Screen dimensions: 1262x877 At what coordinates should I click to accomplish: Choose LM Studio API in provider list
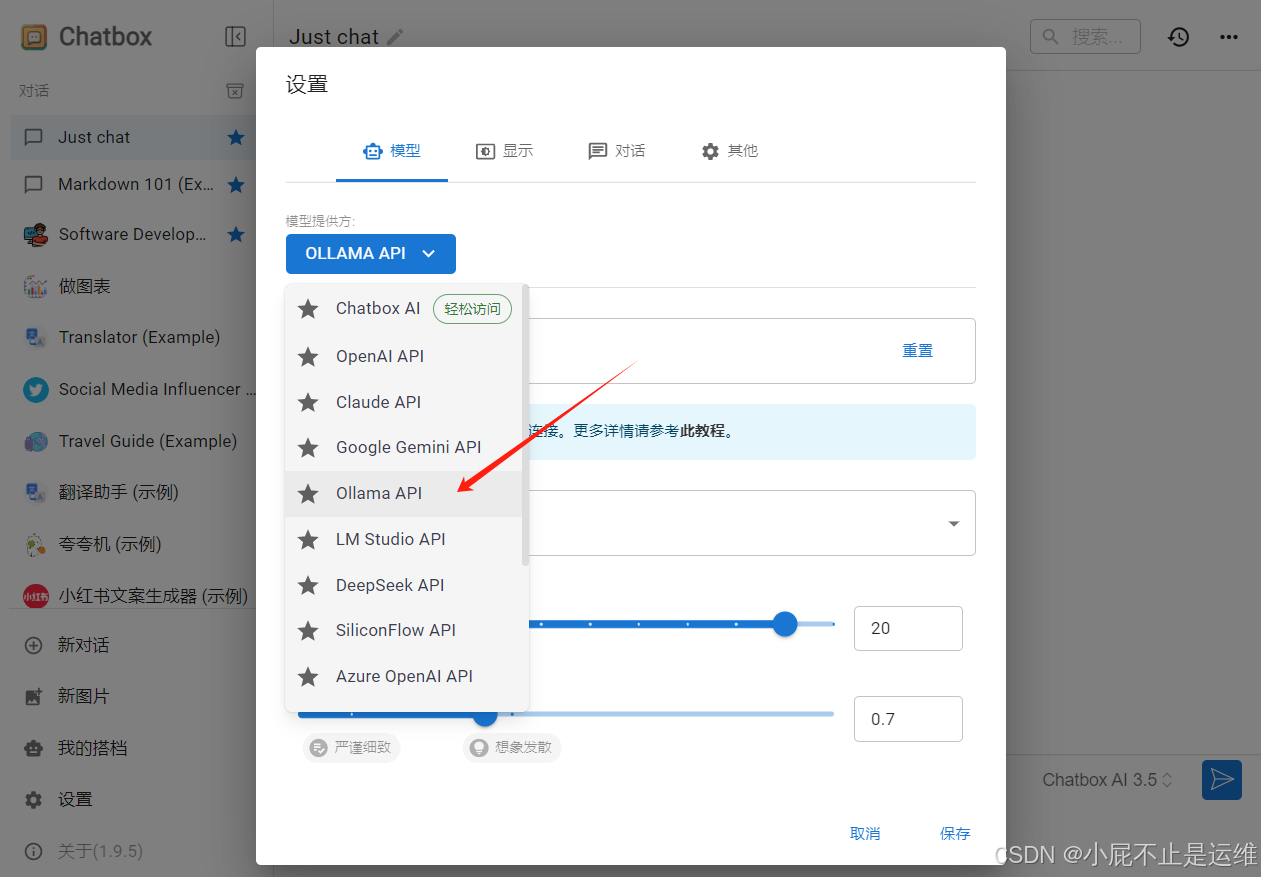tap(404, 539)
